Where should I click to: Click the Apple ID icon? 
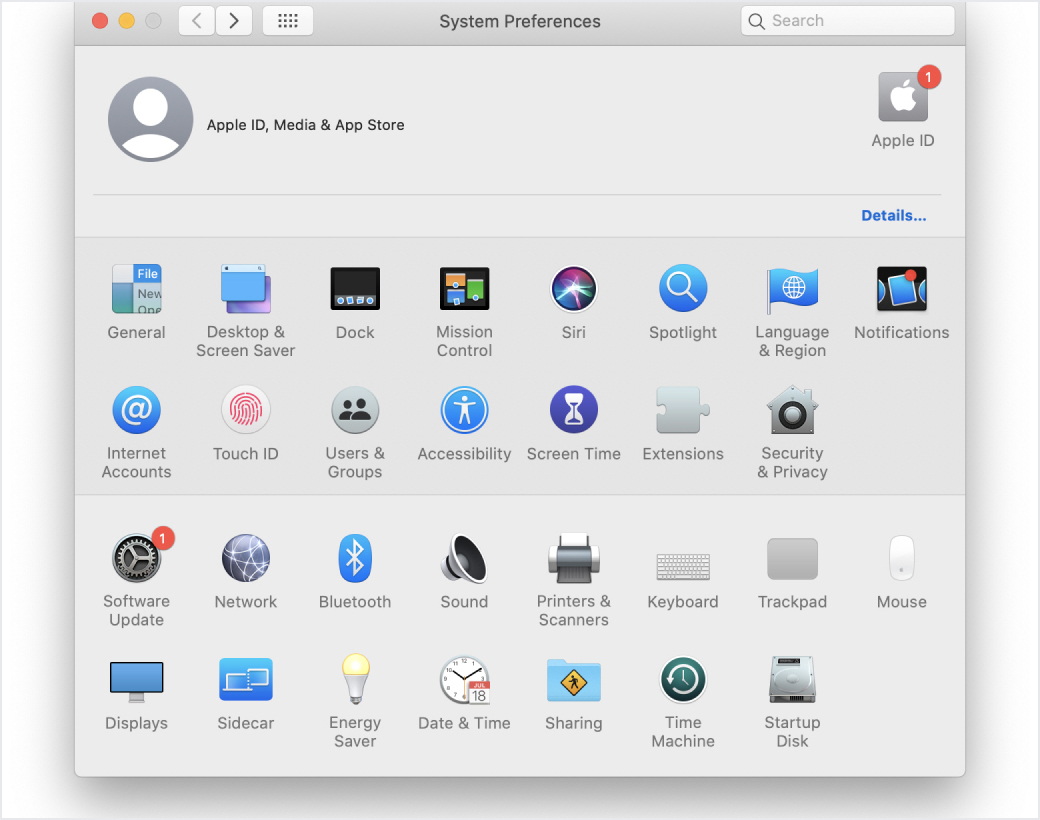[x=902, y=98]
